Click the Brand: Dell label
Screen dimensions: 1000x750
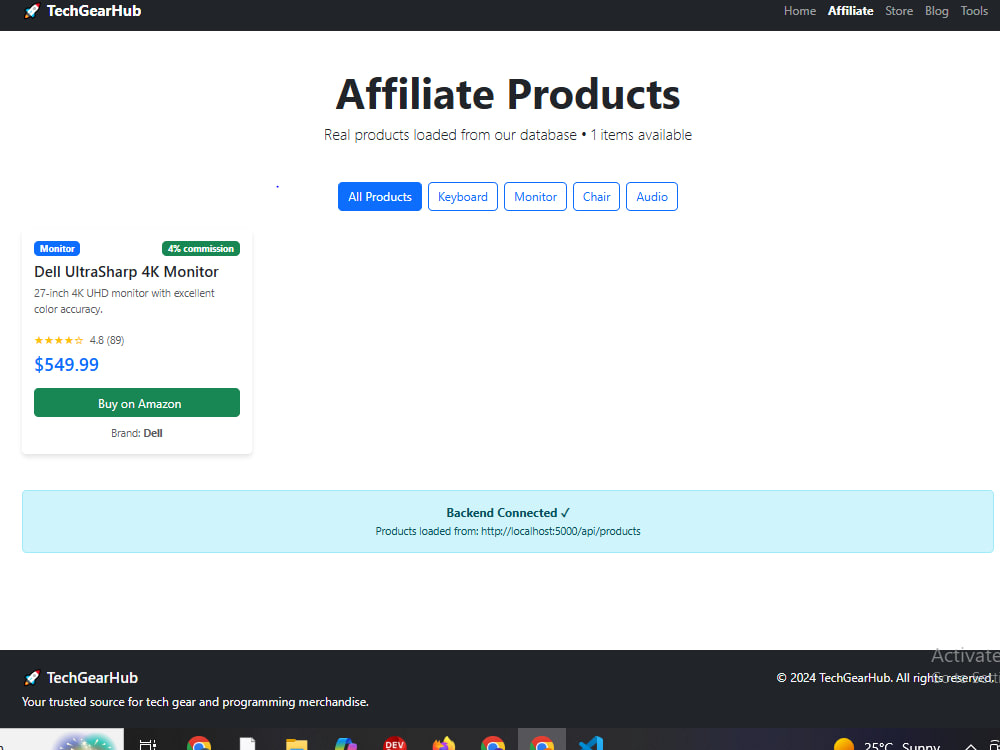(x=136, y=433)
